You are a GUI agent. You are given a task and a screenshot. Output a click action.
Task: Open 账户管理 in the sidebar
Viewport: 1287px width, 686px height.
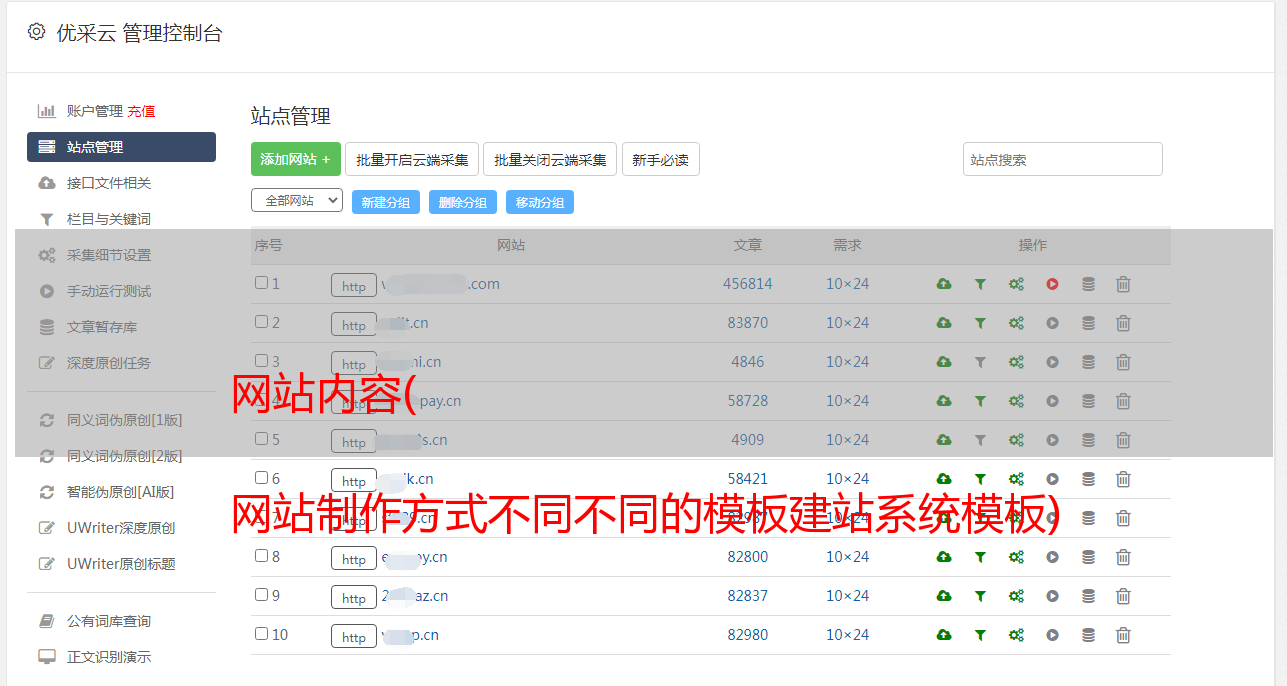[x=95, y=111]
